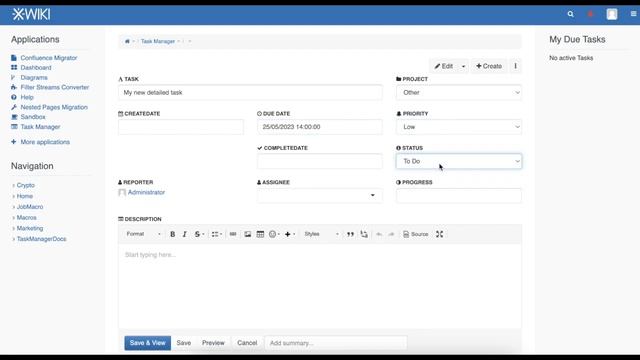Open the Styles dropdown in editor

(x=321, y=234)
